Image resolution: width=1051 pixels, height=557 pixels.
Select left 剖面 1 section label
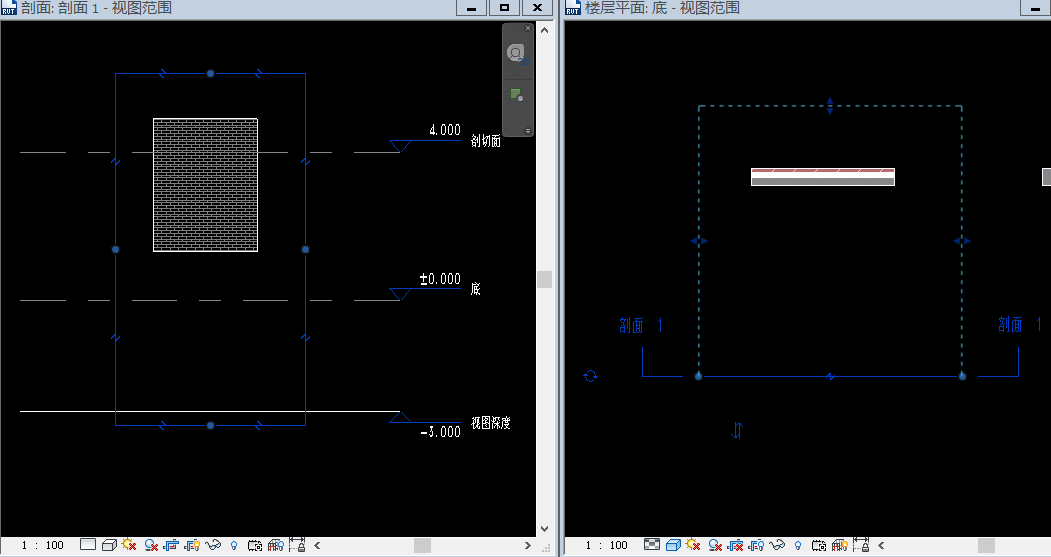tap(641, 325)
